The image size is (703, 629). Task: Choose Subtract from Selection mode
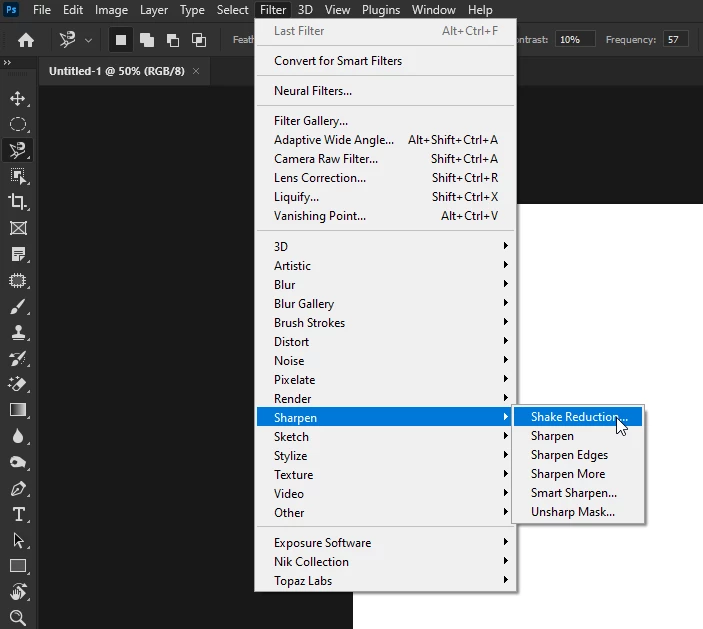[x=173, y=40]
